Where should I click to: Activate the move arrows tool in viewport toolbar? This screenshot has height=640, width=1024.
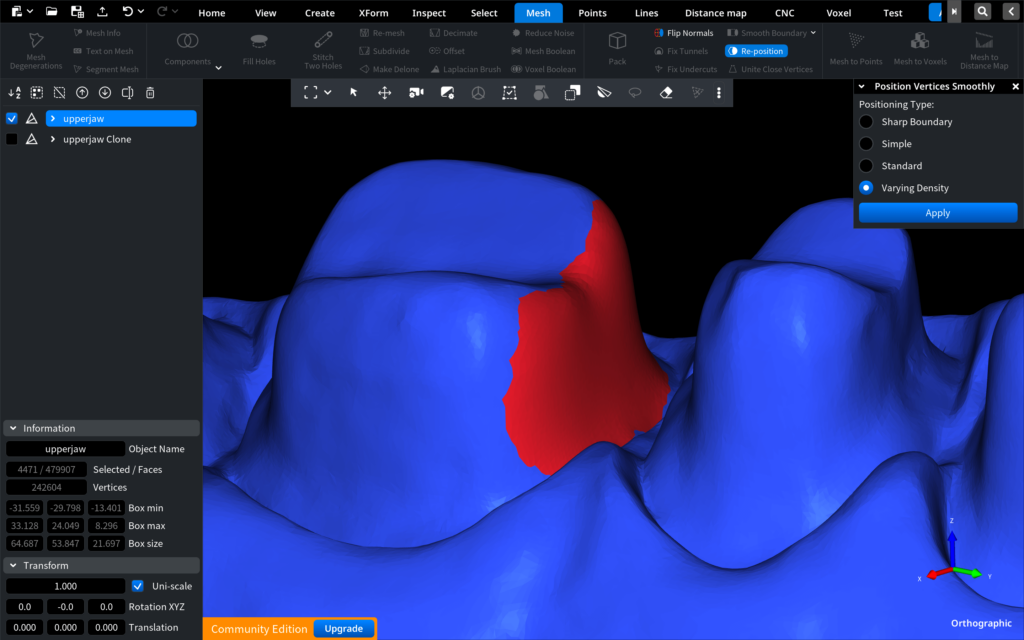click(x=384, y=92)
